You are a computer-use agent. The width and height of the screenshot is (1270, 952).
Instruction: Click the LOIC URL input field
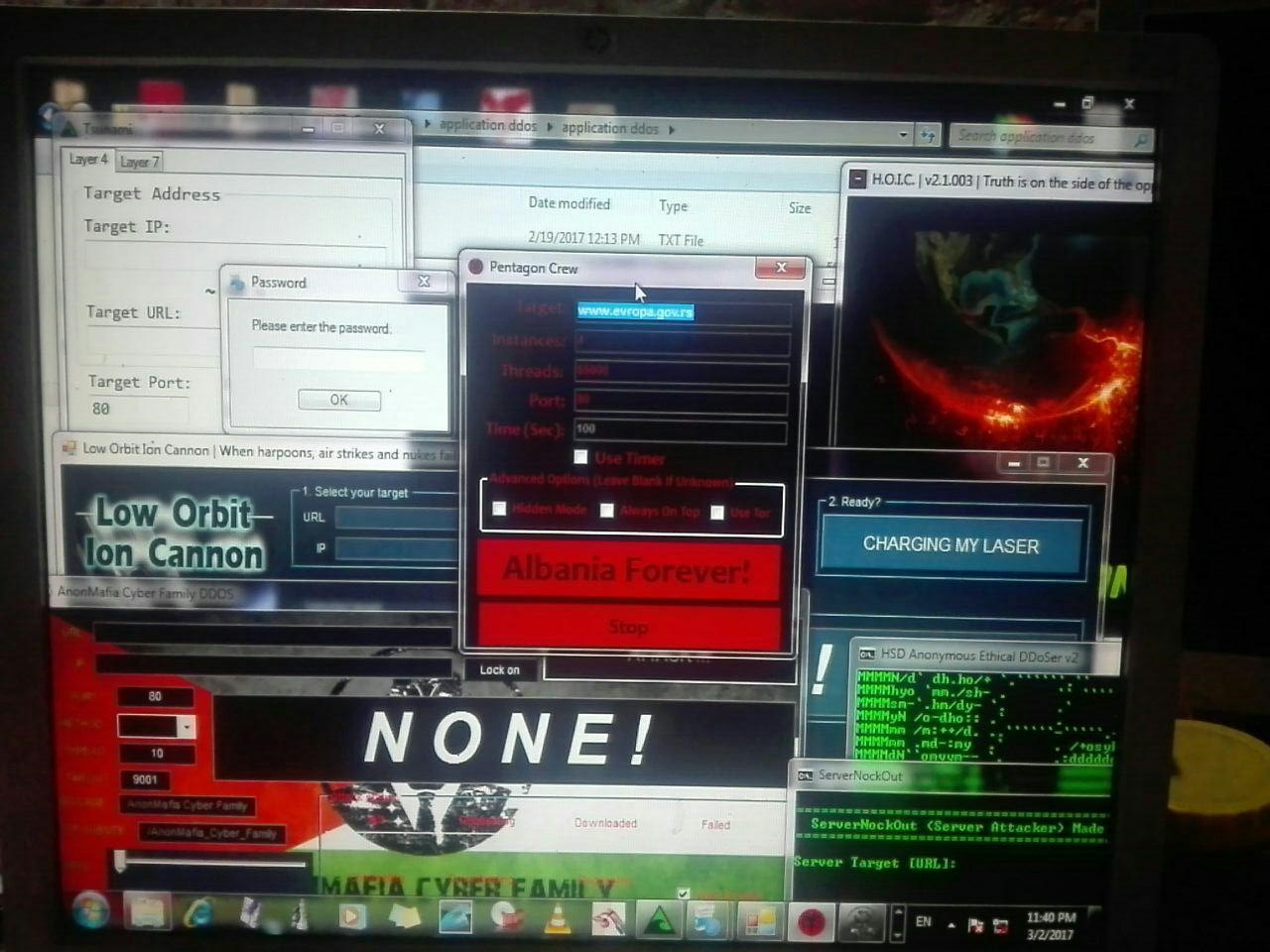tap(398, 517)
